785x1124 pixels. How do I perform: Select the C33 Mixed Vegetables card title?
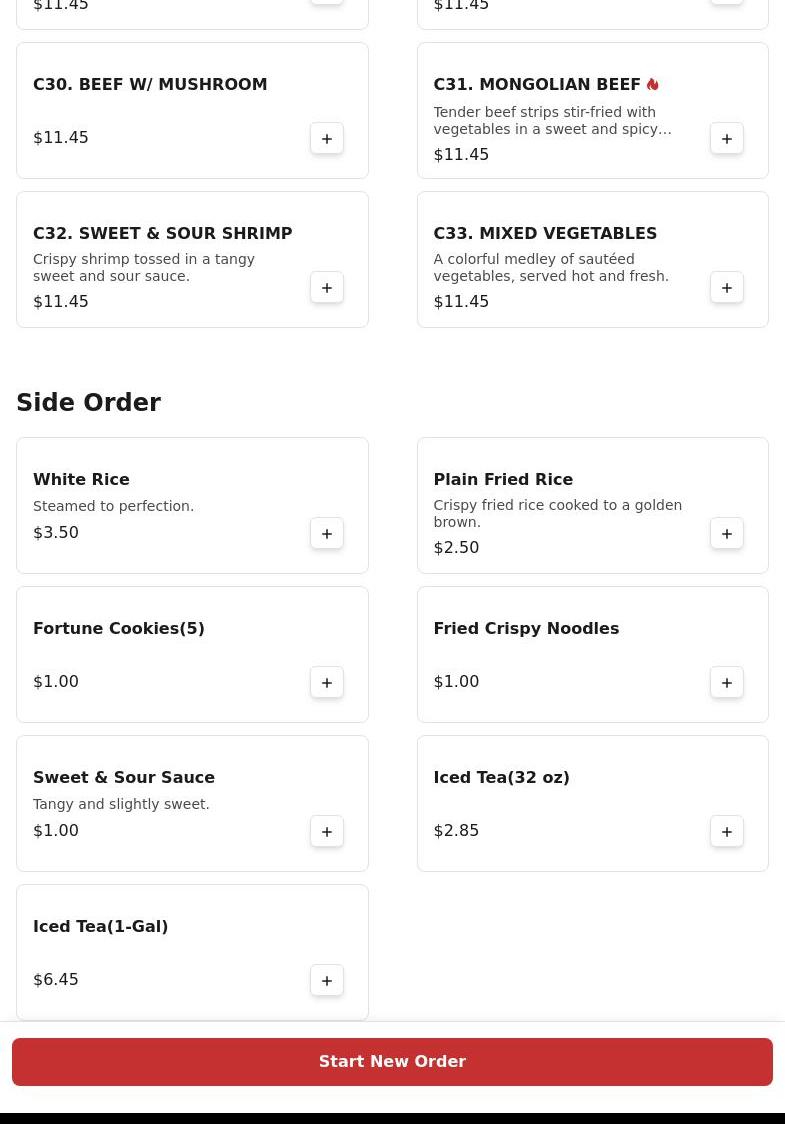545,233
